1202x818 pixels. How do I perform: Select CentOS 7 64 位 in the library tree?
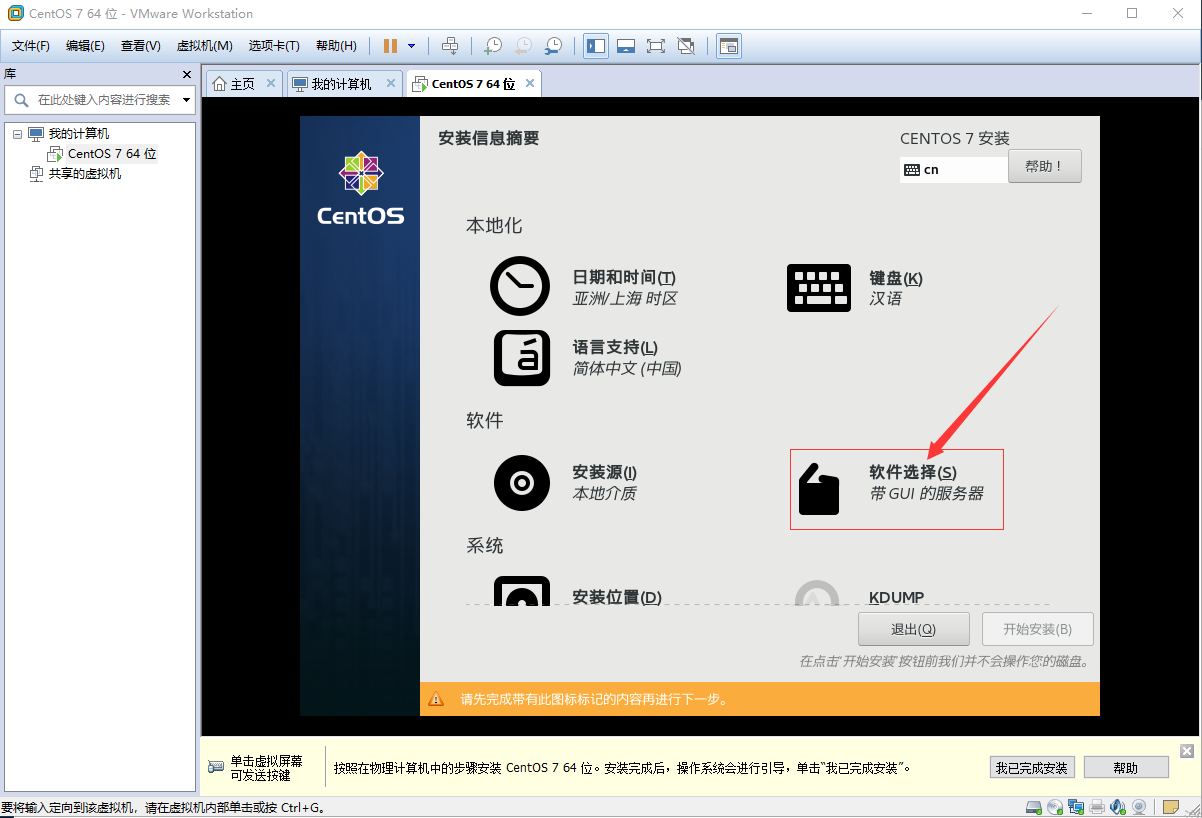112,153
